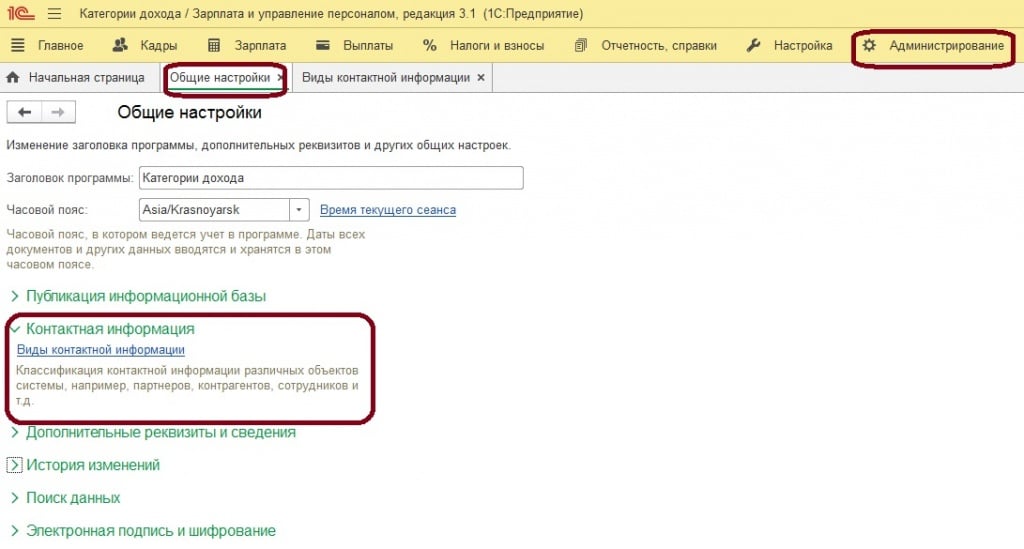
Task: Click the 1C logo icon in title bar
Action: [20, 14]
